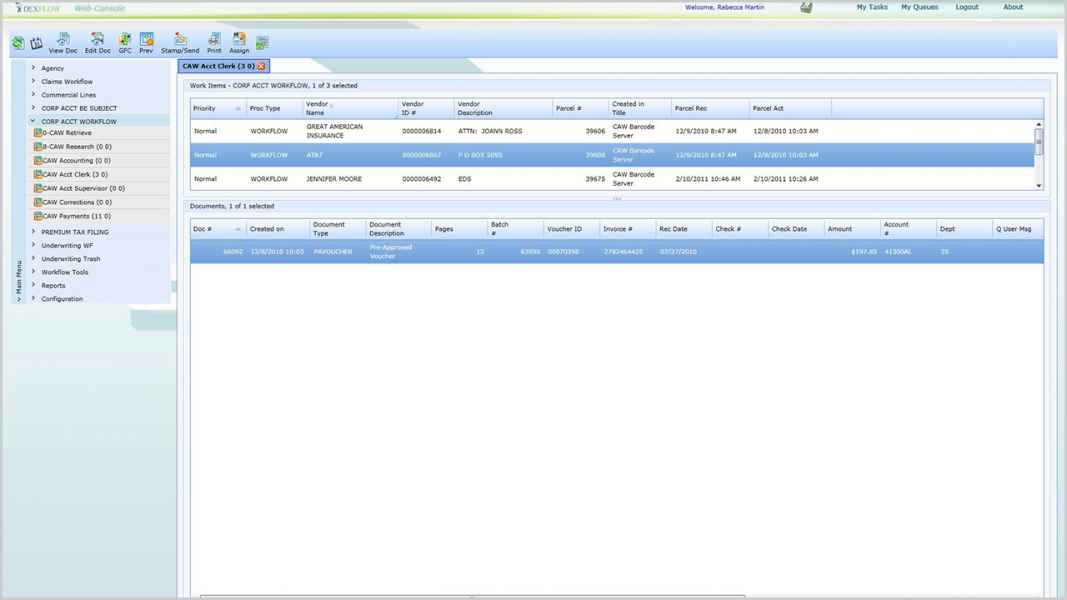Click the green refresh icon in toolbar
This screenshot has height=600, width=1067.
click(18, 44)
